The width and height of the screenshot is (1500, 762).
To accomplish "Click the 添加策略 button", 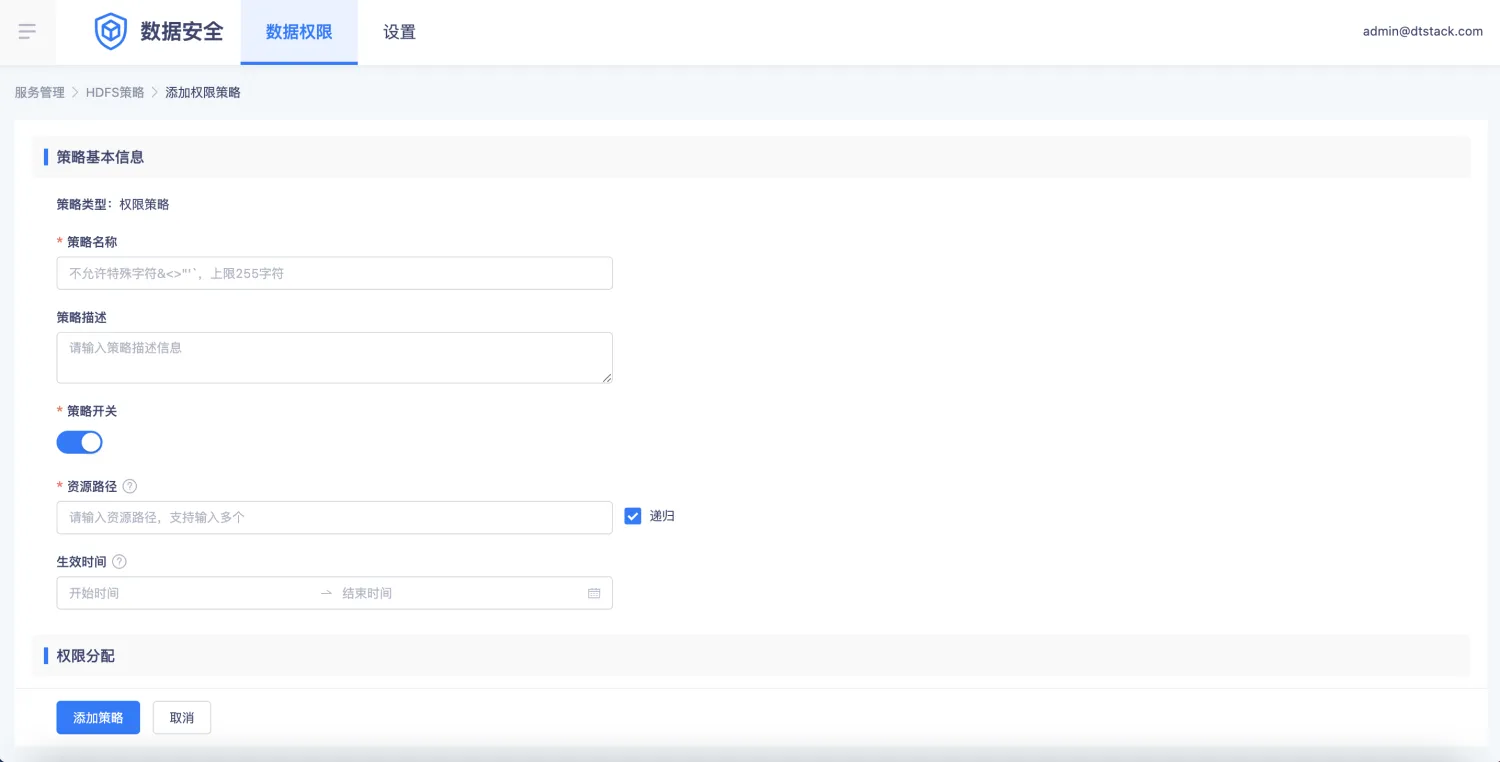I will 98,718.
